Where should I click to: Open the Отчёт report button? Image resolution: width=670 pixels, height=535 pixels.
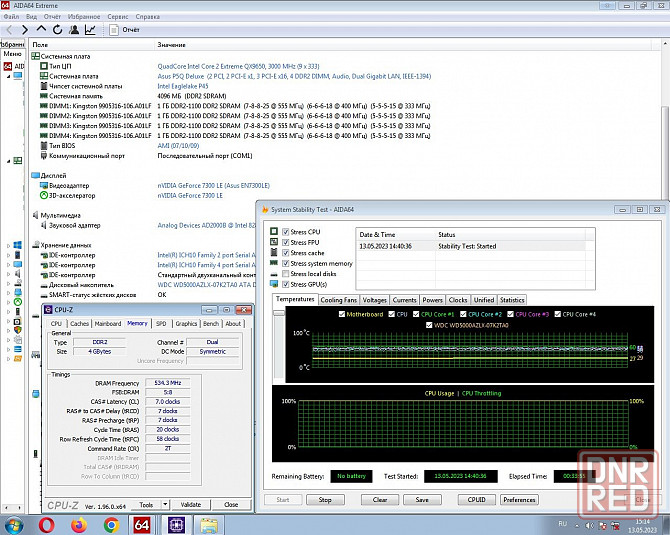click(124, 29)
